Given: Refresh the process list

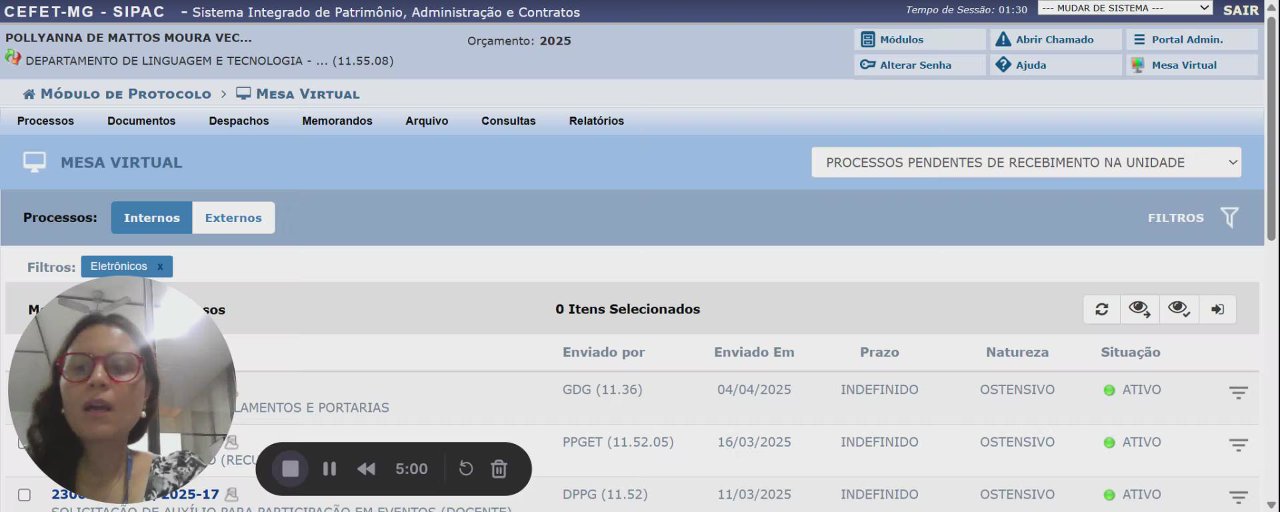Looking at the screenshot, I should tap(1102, 310).
